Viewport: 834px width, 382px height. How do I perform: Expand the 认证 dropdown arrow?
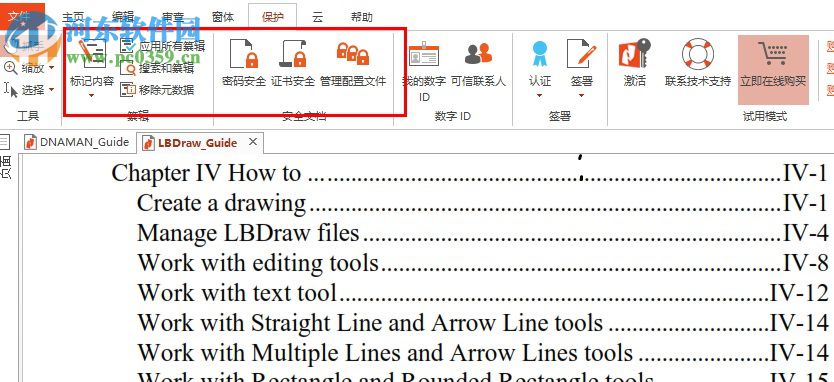pos(539,96)
